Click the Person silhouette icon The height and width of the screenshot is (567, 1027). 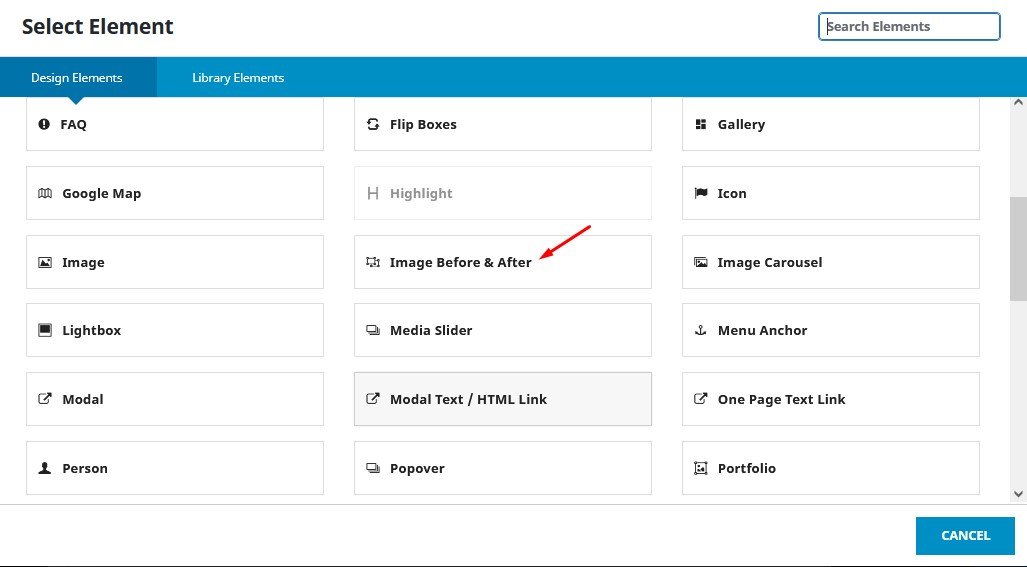click(44, 468)
